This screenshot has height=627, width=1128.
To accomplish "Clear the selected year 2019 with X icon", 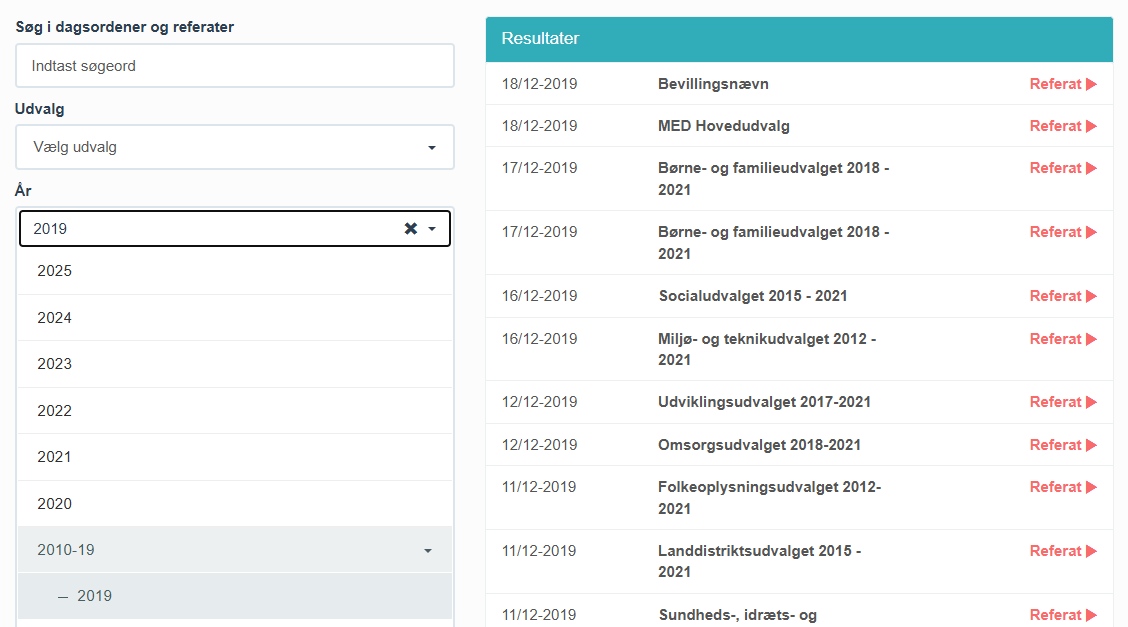I will pos(410,229).
